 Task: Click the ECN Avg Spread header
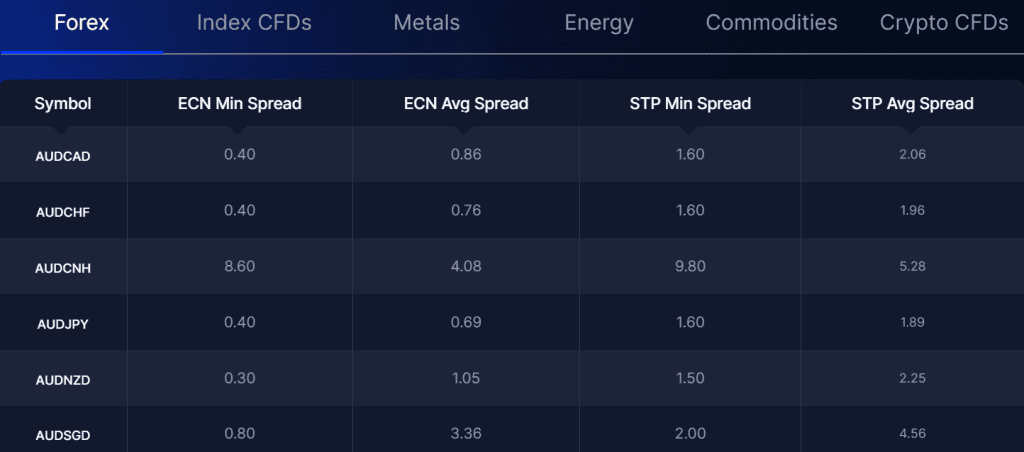pyautogui.click(x=465, y=103)
